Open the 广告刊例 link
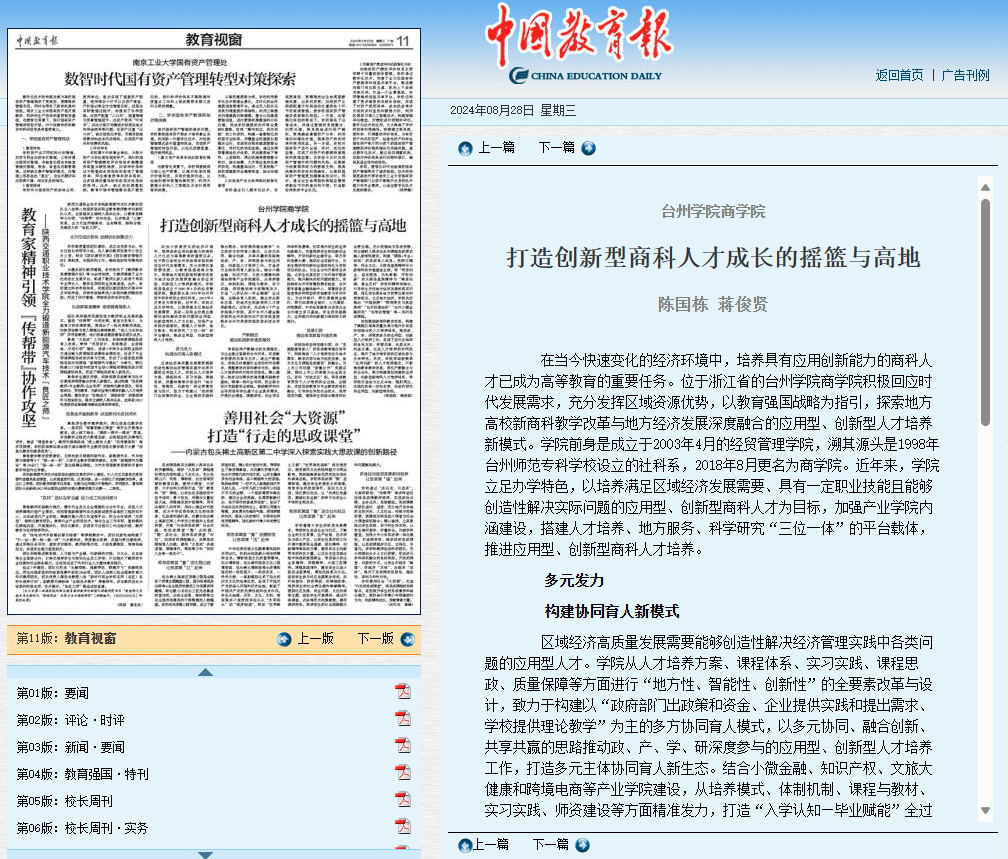 click(x=965, y=75)
